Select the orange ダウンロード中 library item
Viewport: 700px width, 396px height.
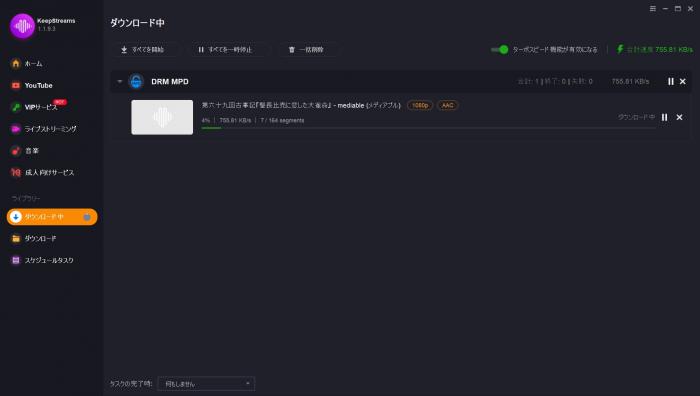(x=52, y=217)
